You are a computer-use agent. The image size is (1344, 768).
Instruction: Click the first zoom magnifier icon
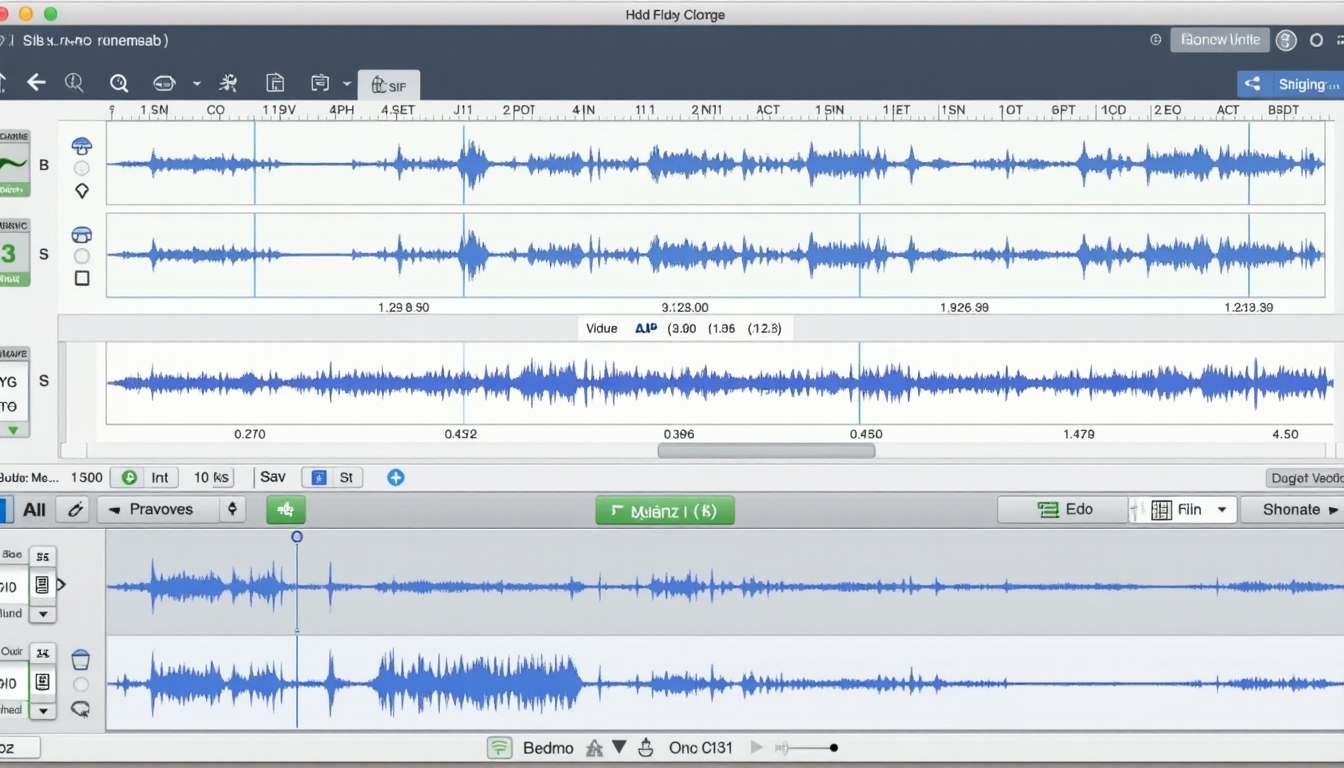tap(74, 83)
